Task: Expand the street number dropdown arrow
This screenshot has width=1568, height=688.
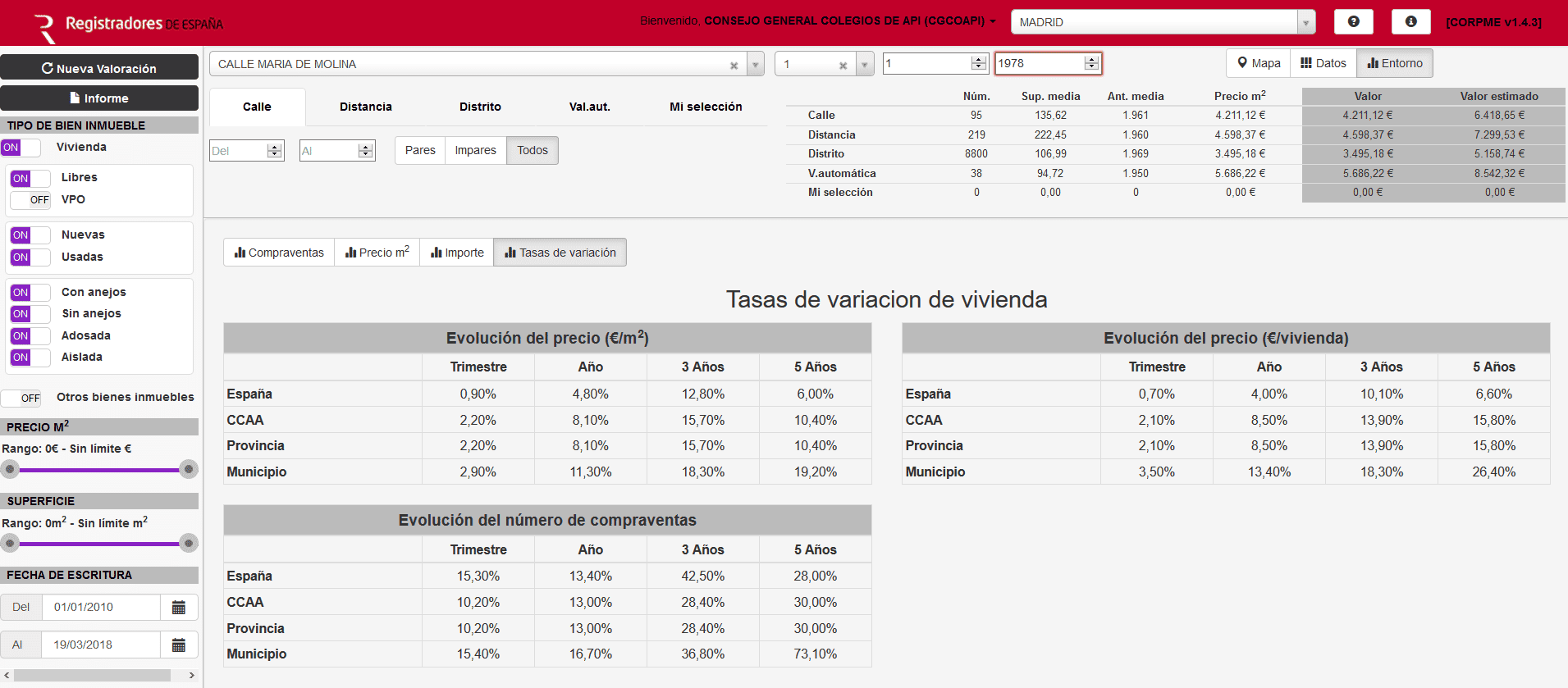Action: point(865,64)
